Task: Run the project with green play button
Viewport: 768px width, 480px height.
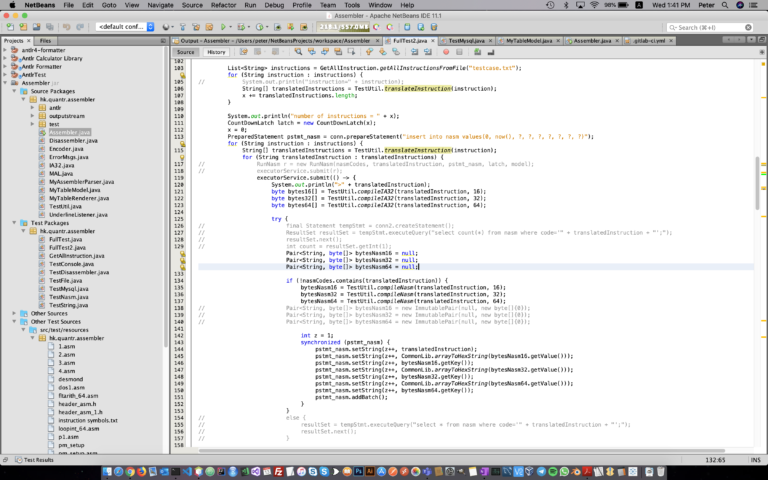Action: coord(223,27)
